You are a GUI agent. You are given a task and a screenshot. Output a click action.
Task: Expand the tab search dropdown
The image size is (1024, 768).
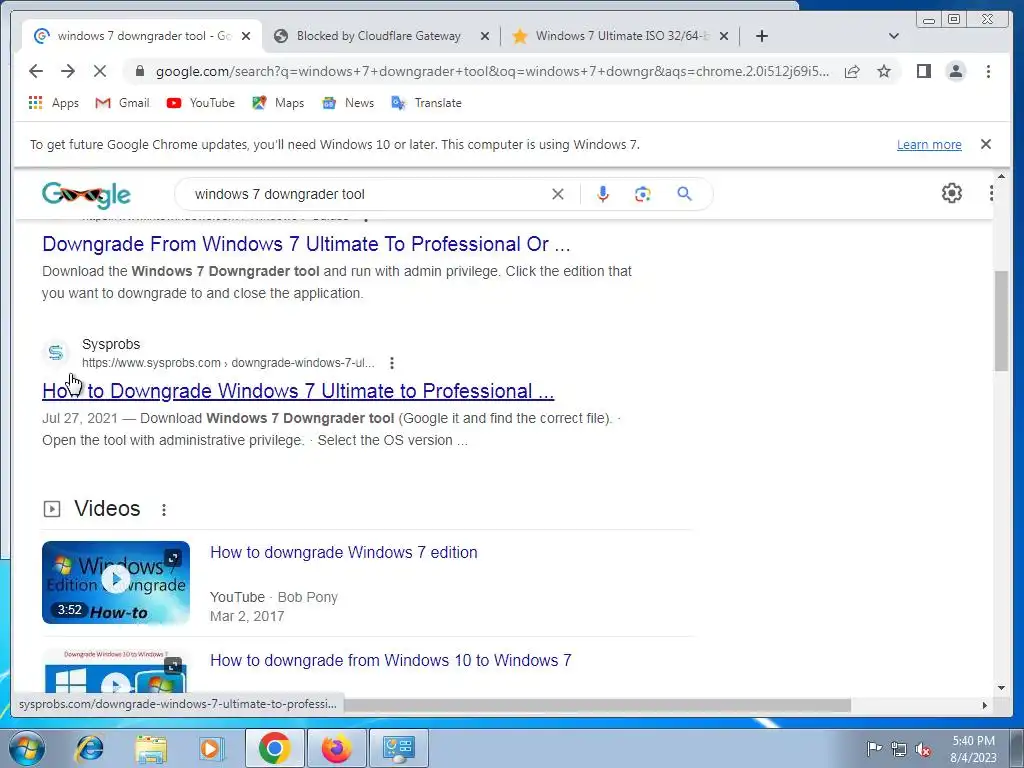click(893, 36)
